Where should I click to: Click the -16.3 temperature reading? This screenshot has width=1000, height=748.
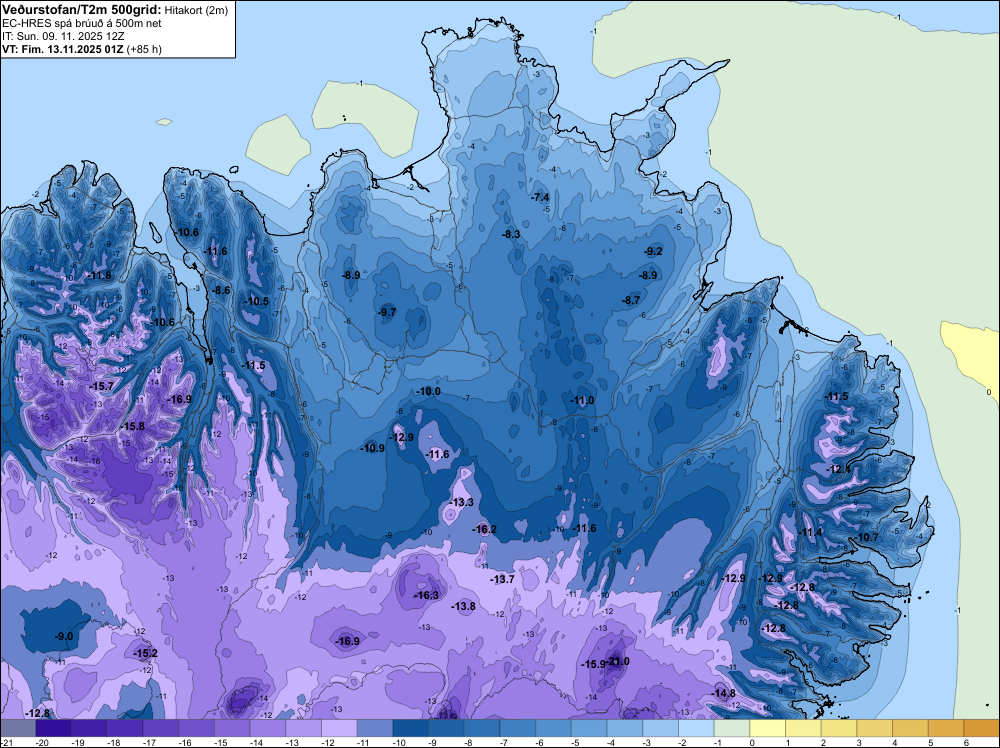tap(427, 596)
